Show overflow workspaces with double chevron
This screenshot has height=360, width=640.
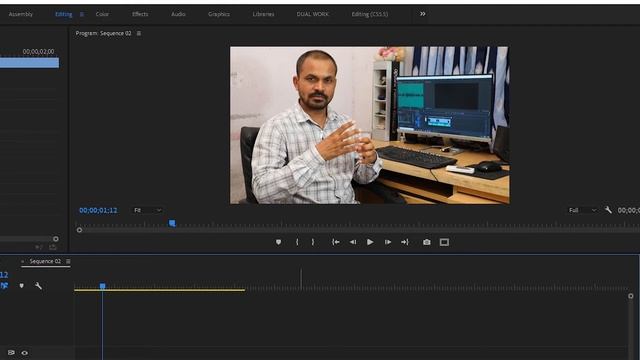[422, 14]
